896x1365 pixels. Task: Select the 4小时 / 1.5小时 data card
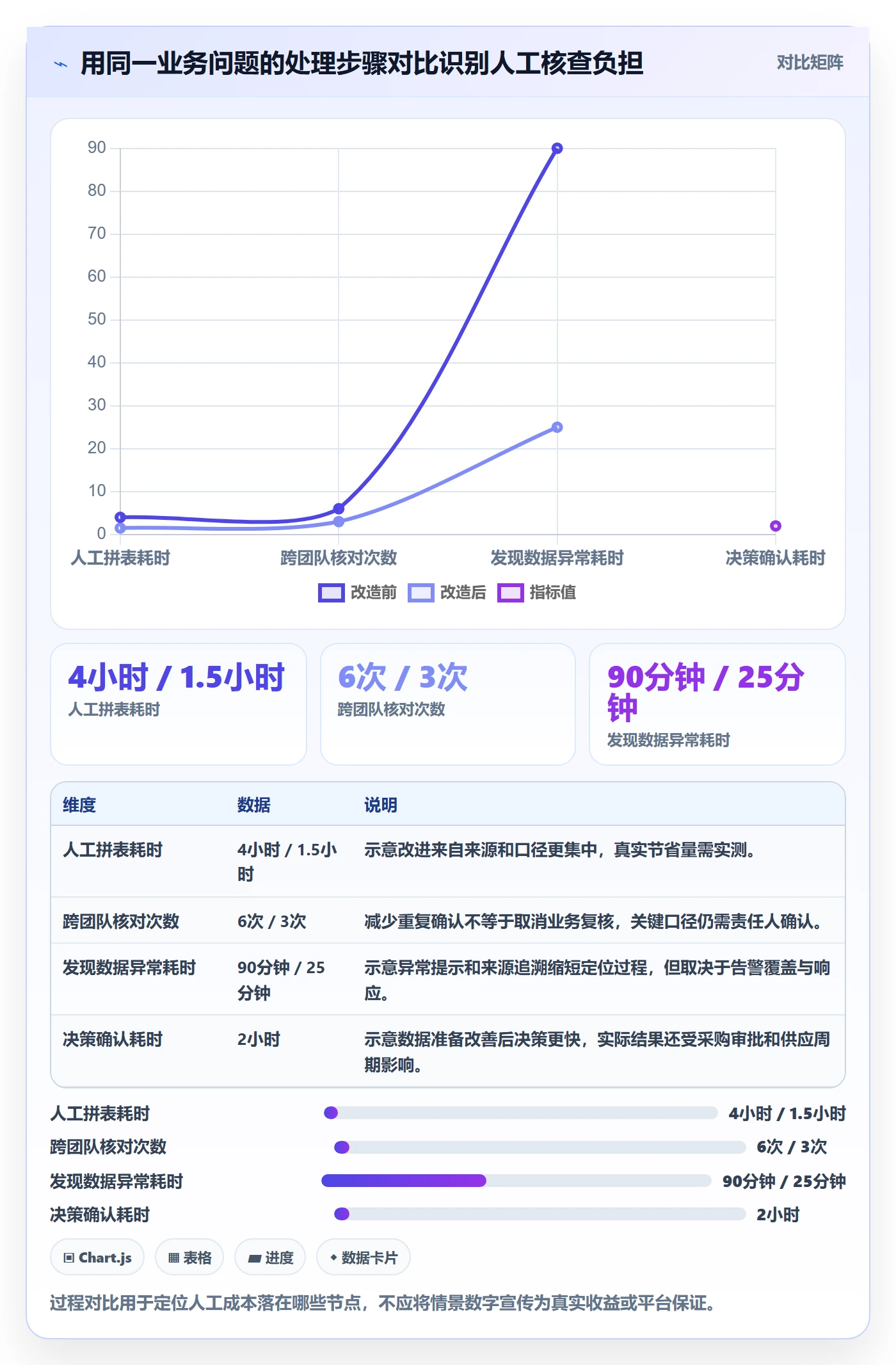click(179, 704)
